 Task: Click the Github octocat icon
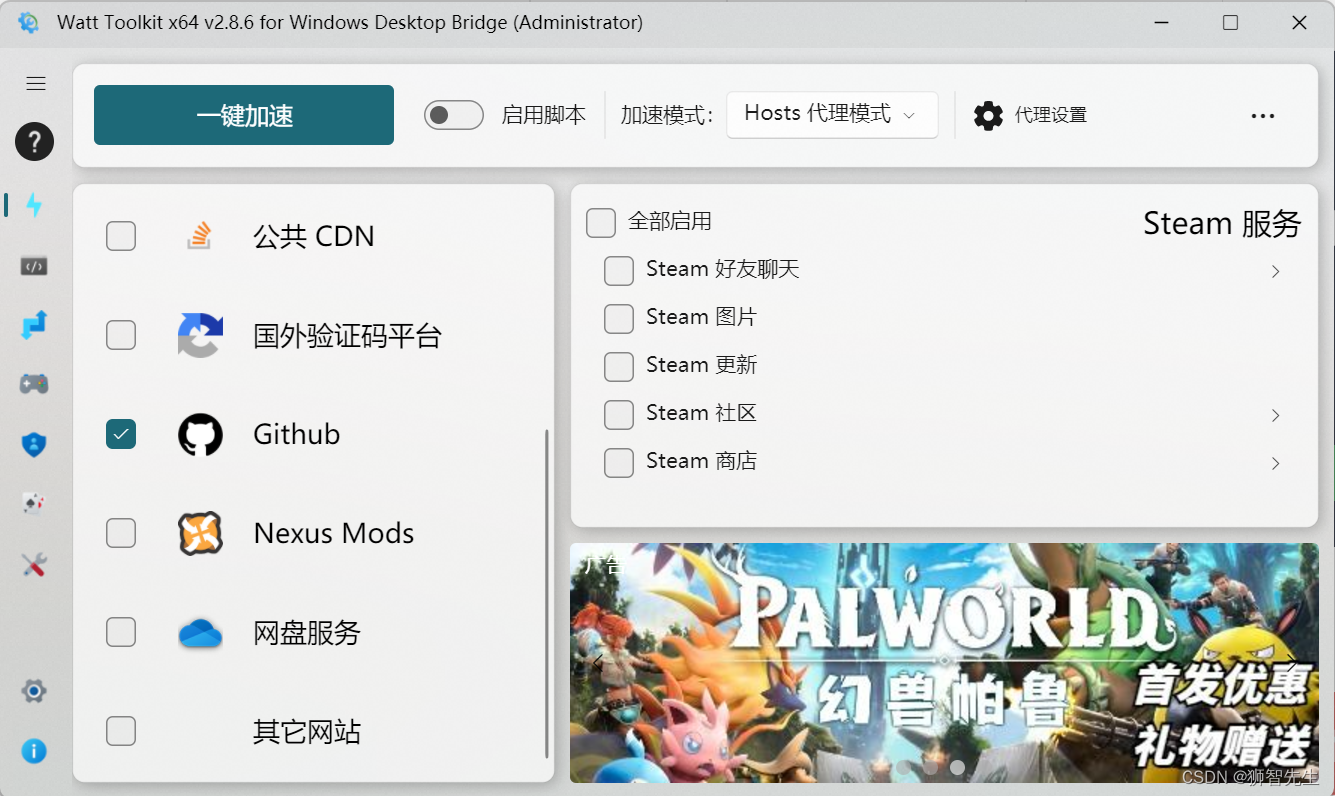200,434
